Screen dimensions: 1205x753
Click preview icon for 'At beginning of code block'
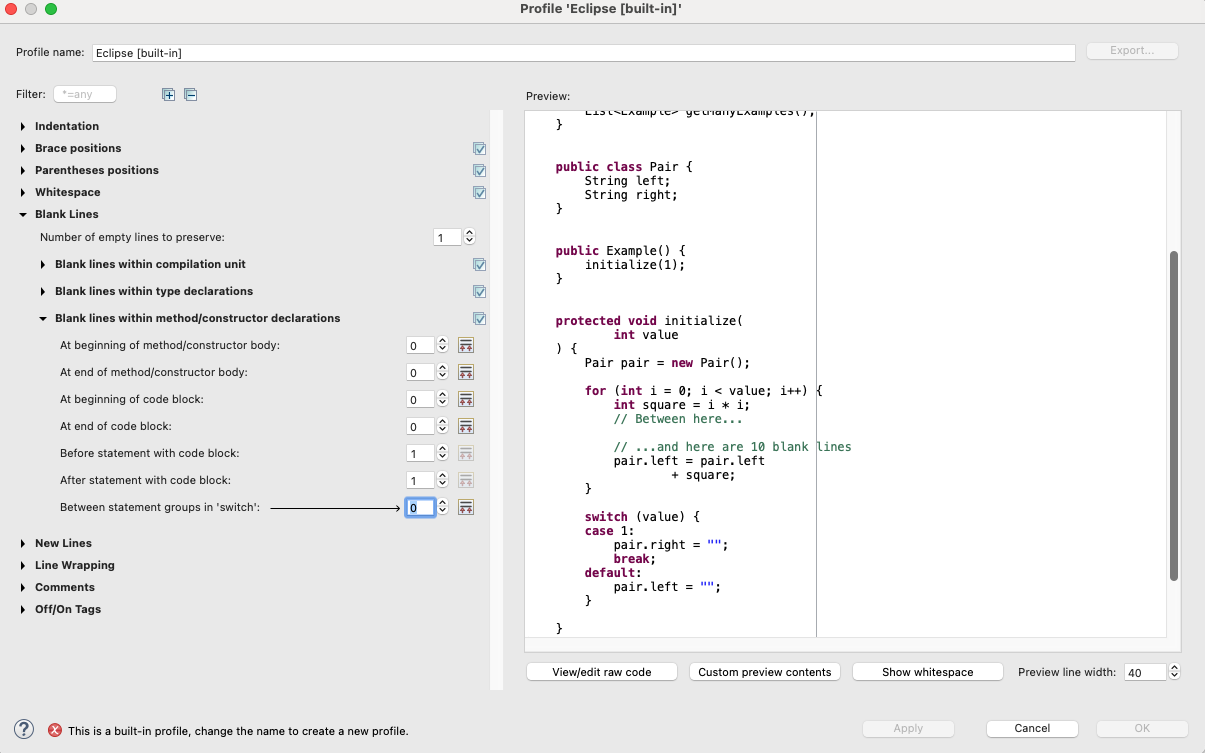click(x=465, y=399)
